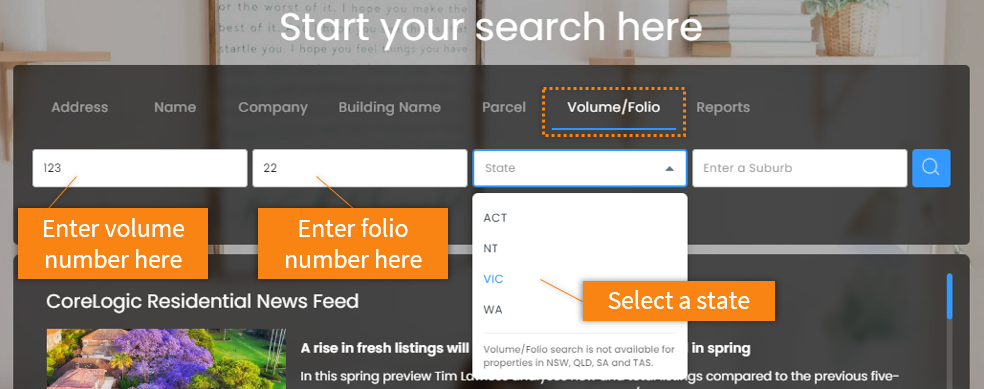Screen dimensions: 984x389
Task: Focus the Enter a Suburb field
Action: [800, 168]
